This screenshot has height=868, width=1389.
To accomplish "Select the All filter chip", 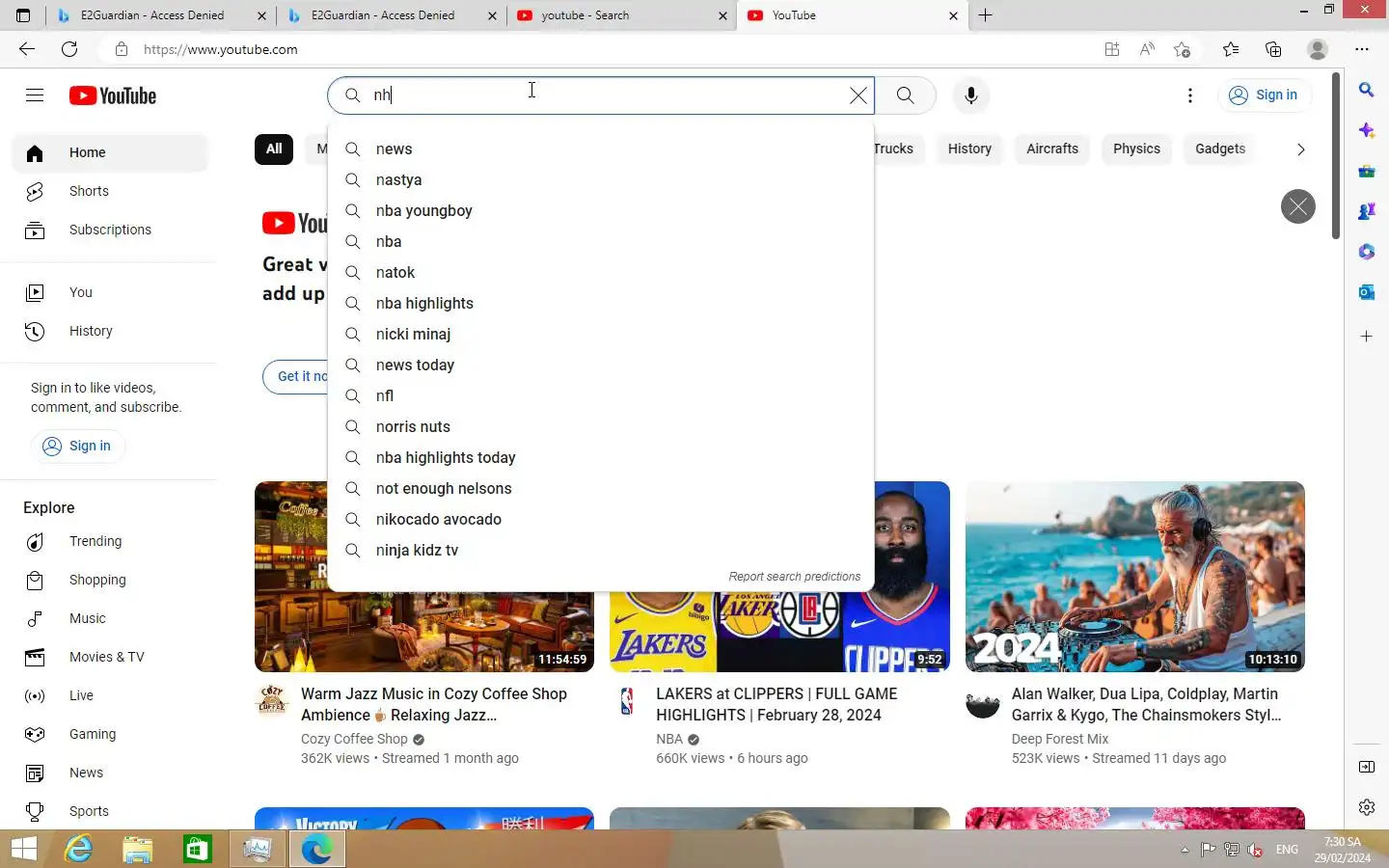I will 274,149.
